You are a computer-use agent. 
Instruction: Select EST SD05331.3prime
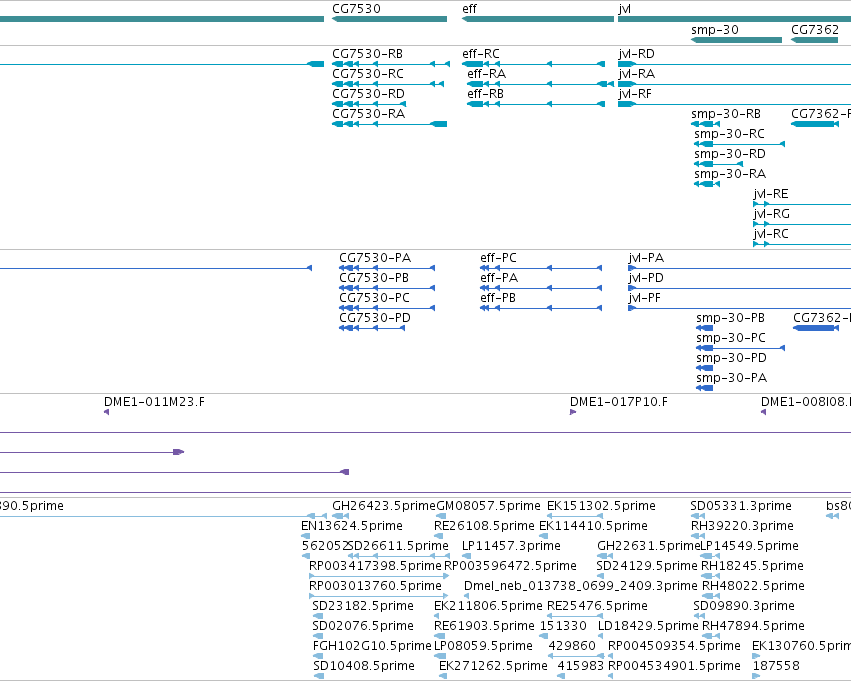point(698,516)
